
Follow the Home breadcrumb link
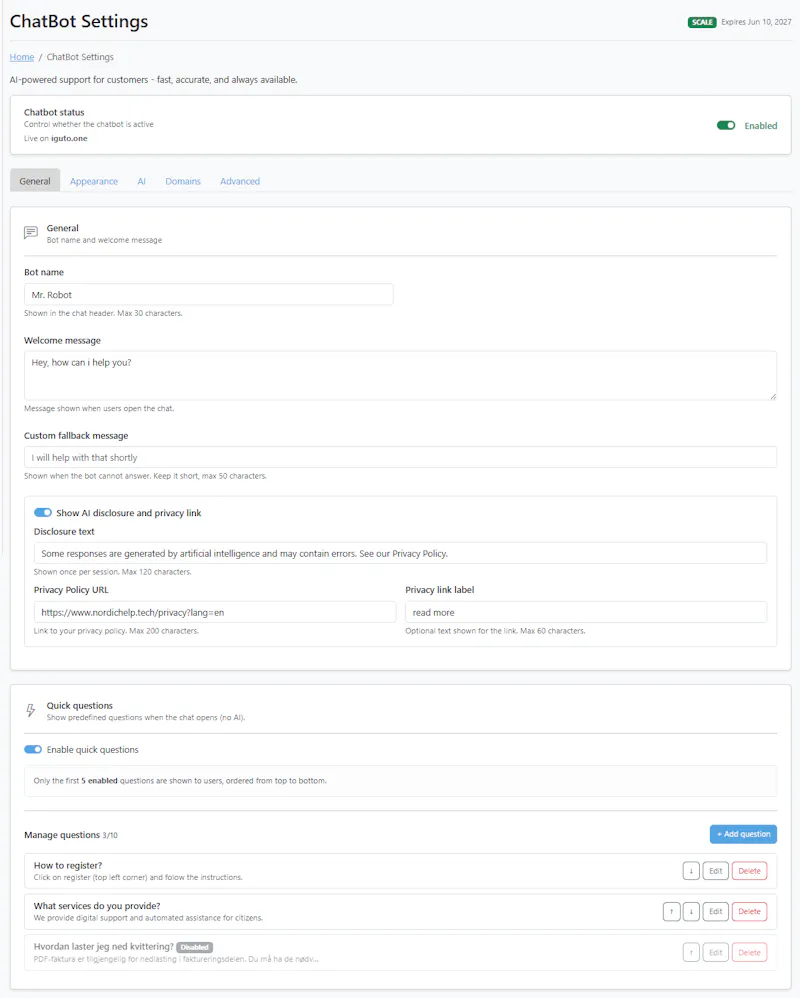pyautogui.click(x=22, y=57)
